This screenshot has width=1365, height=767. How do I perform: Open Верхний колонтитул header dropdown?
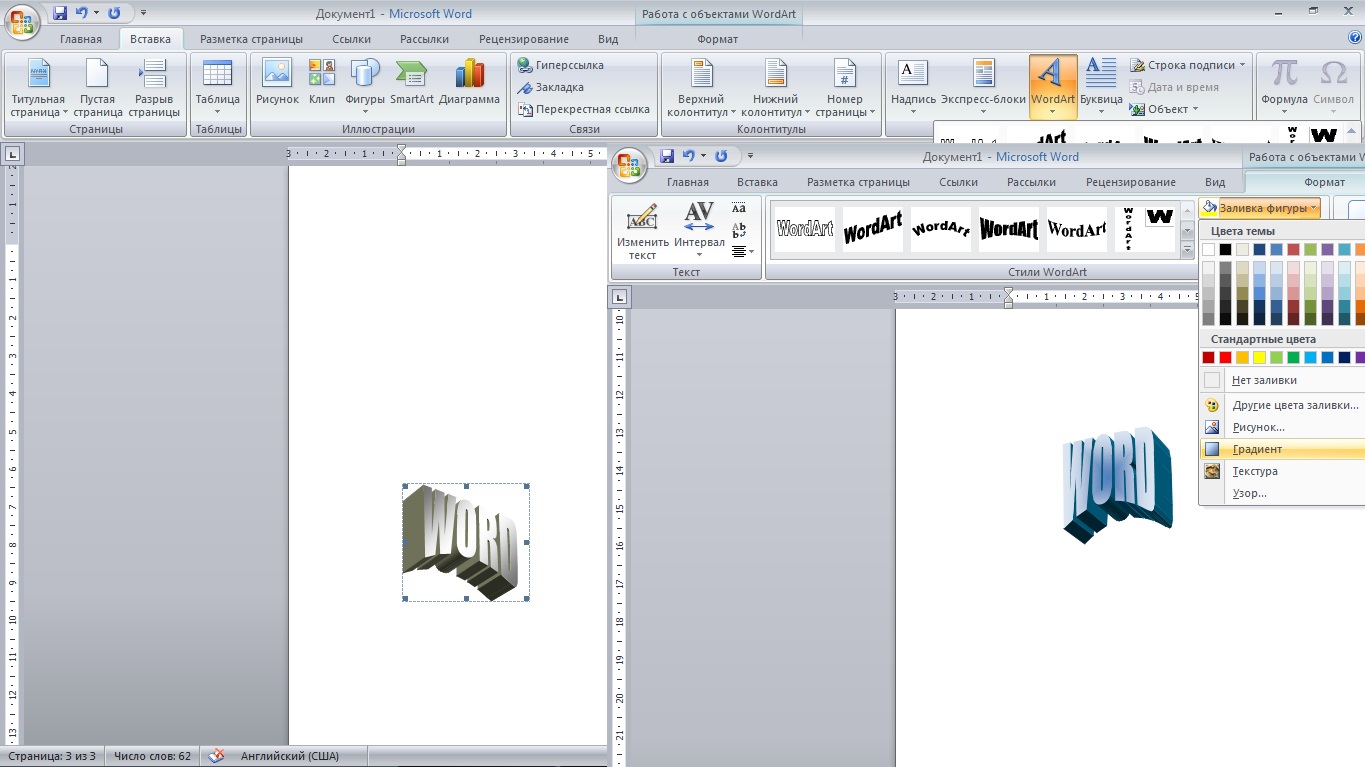701,88
